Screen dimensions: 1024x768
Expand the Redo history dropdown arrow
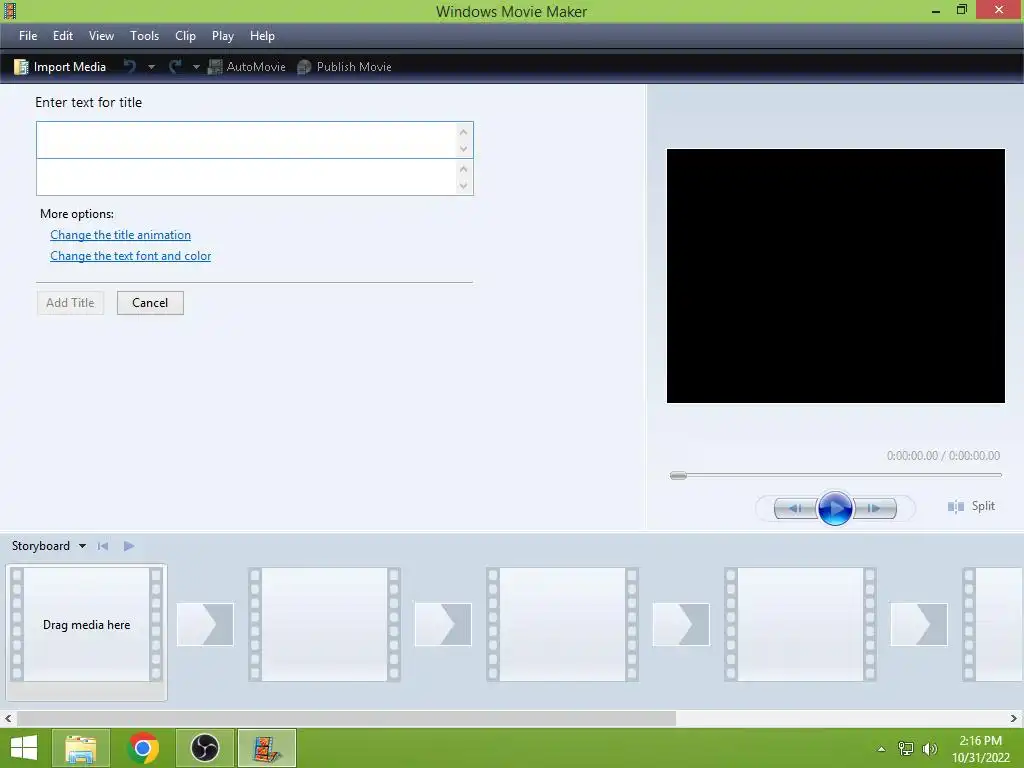coord(196,67)
